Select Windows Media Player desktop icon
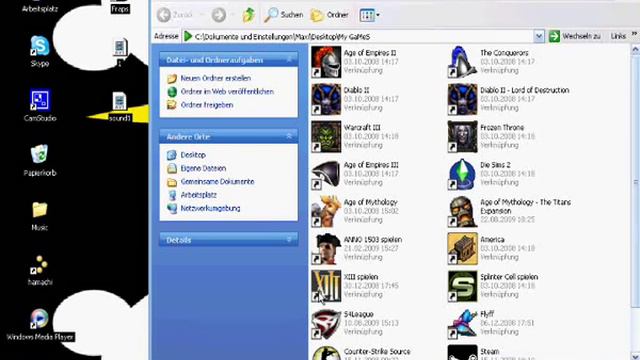Image resolution: width=640 pixels, height=360 pixels. 40,319
